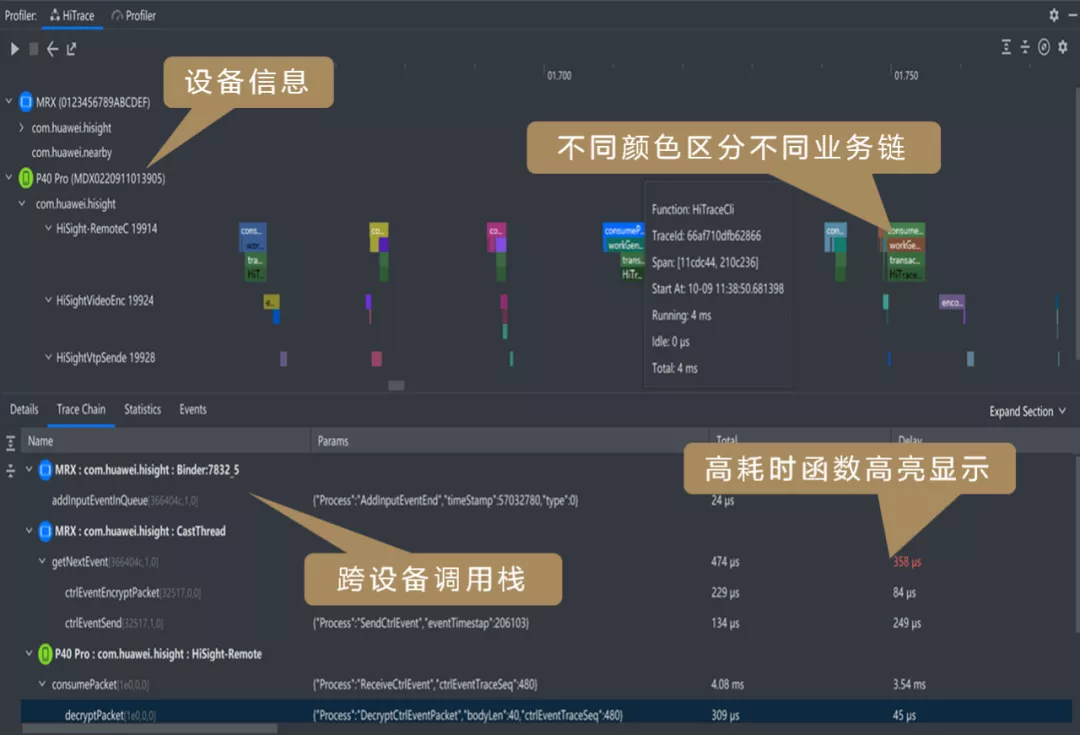Collapse com.huawei.hisight under P40 Pro

tap(22, 203)
